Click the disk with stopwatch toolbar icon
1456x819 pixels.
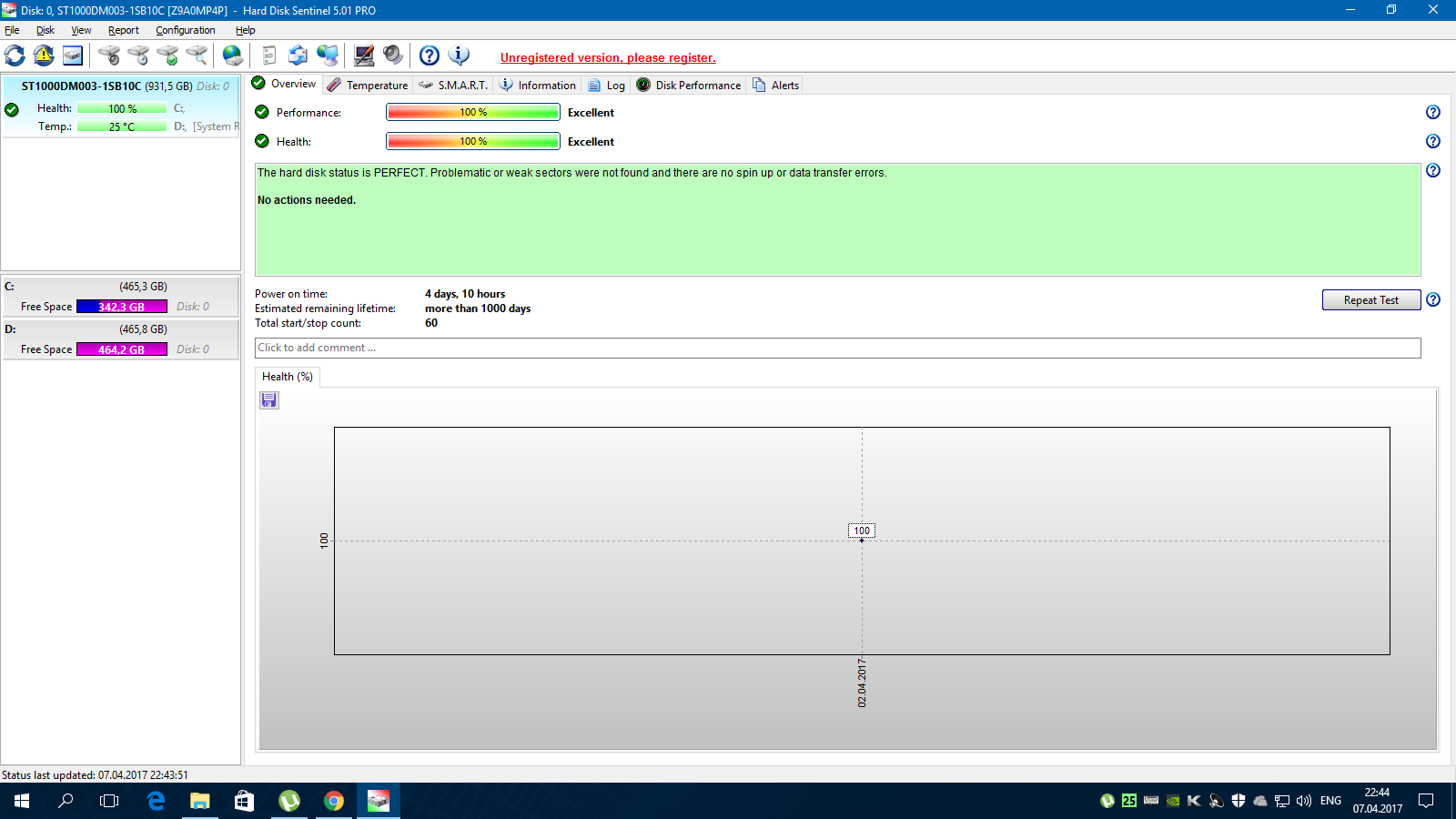coord(138,56)
